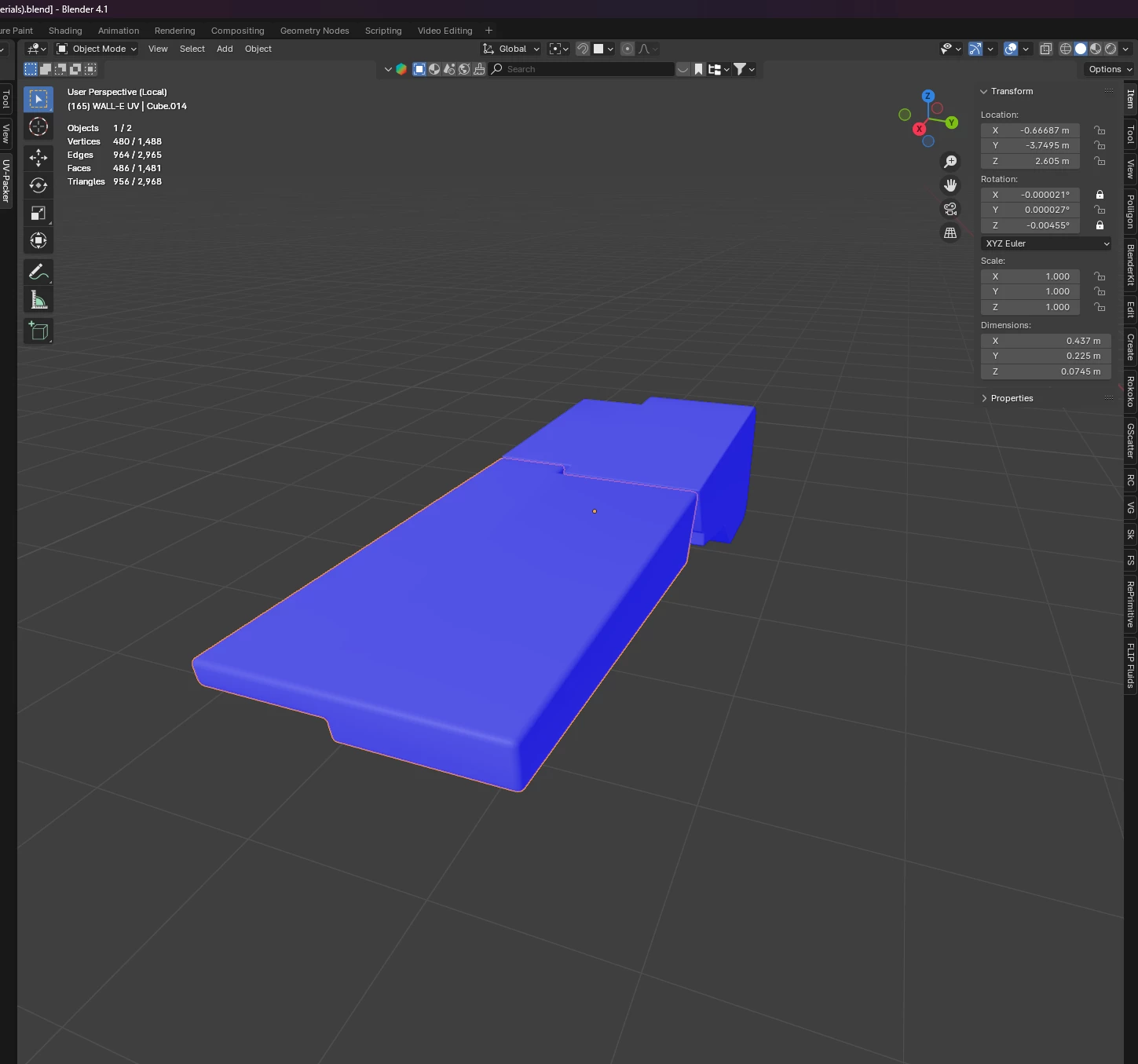Screen dimensions: 1138x1064
Task: Switch to the Shading workspace tab
Action: click(x=65, y=31)
